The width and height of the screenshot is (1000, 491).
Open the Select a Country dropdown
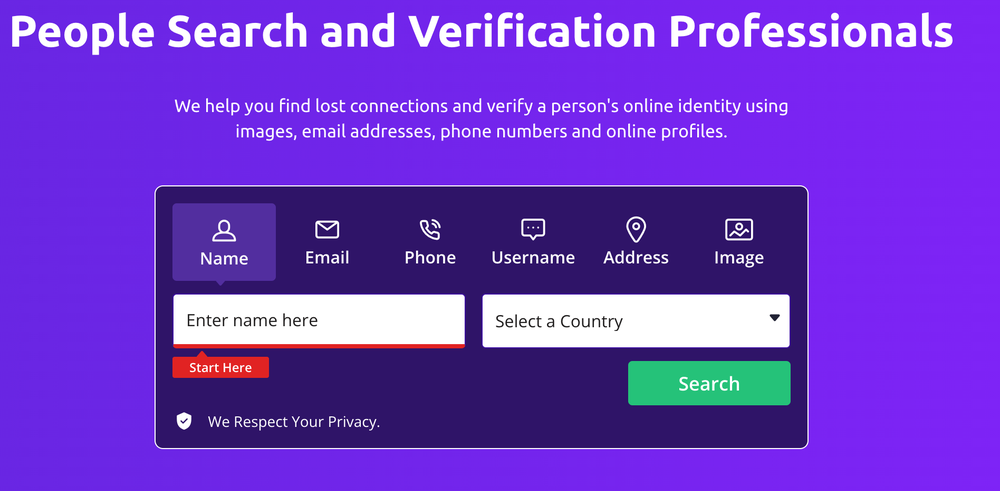click(636, 321)
